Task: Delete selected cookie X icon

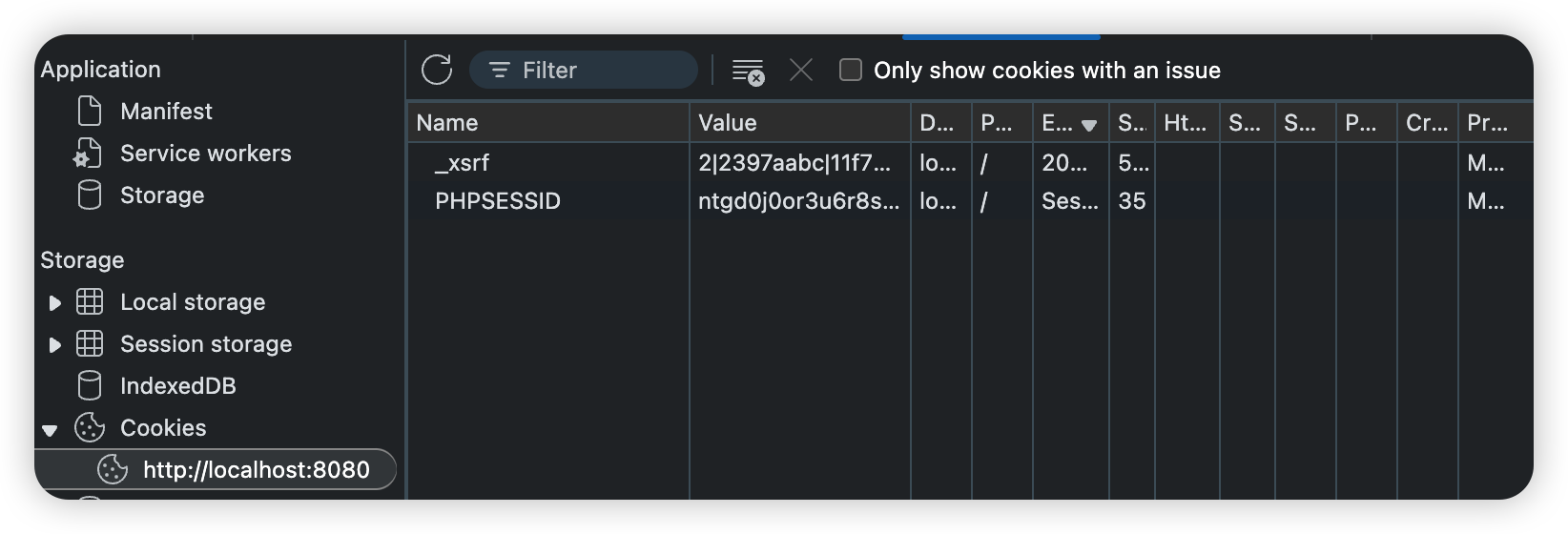Action: (x=801, y=70)
